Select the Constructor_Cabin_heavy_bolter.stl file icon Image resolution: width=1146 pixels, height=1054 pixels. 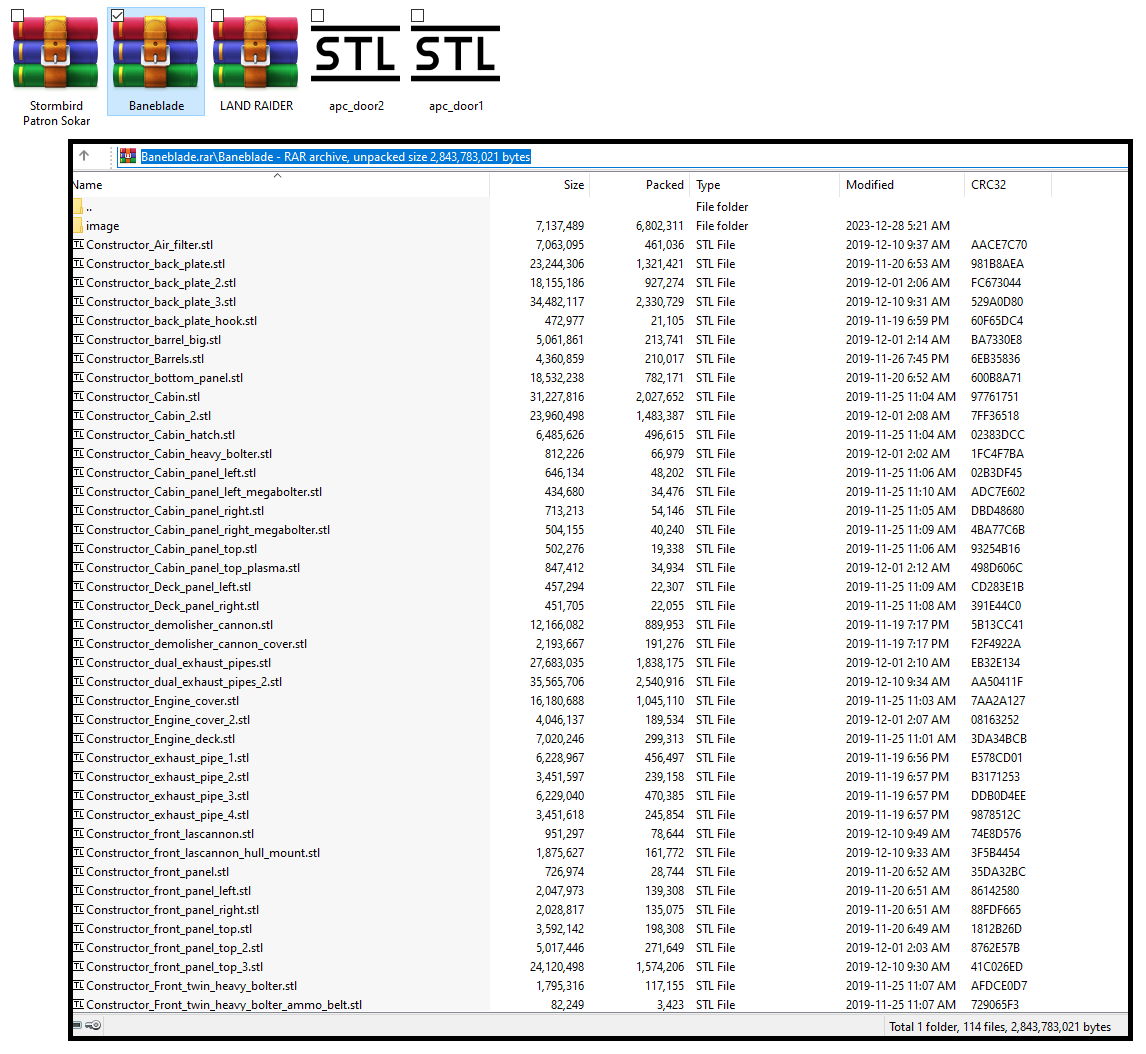point(78,453)
